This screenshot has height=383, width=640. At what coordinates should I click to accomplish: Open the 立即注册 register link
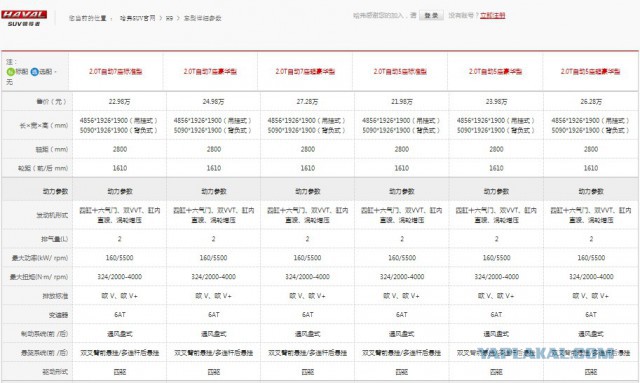tap(493, 16)
